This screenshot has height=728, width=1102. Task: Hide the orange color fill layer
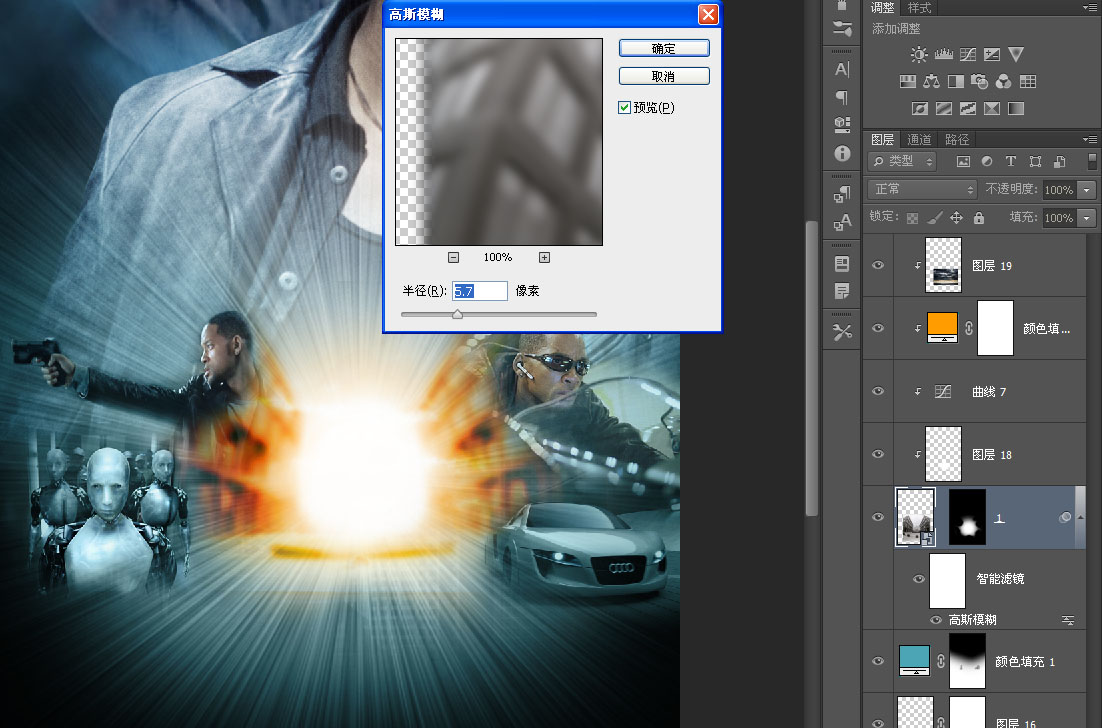pos(878,328)
